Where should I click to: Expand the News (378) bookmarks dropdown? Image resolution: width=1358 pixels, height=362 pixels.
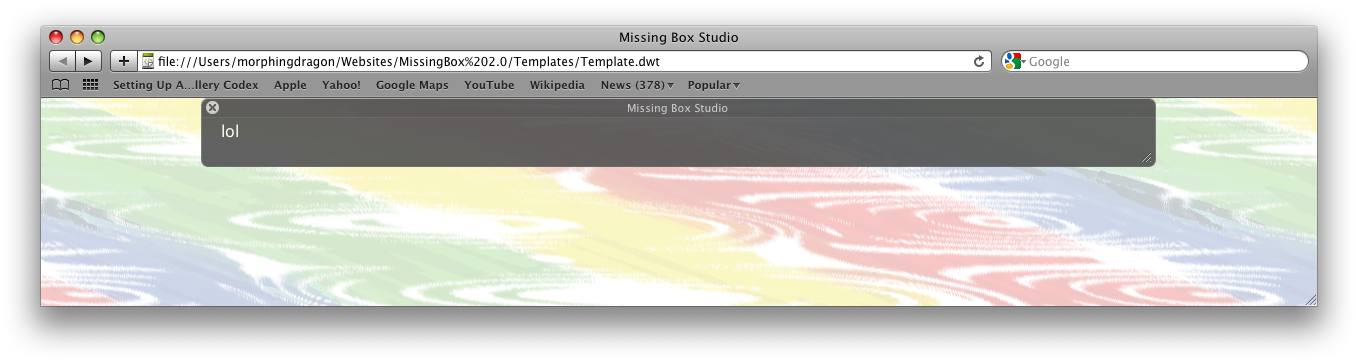pyautogui.click(x=637, y=85)
